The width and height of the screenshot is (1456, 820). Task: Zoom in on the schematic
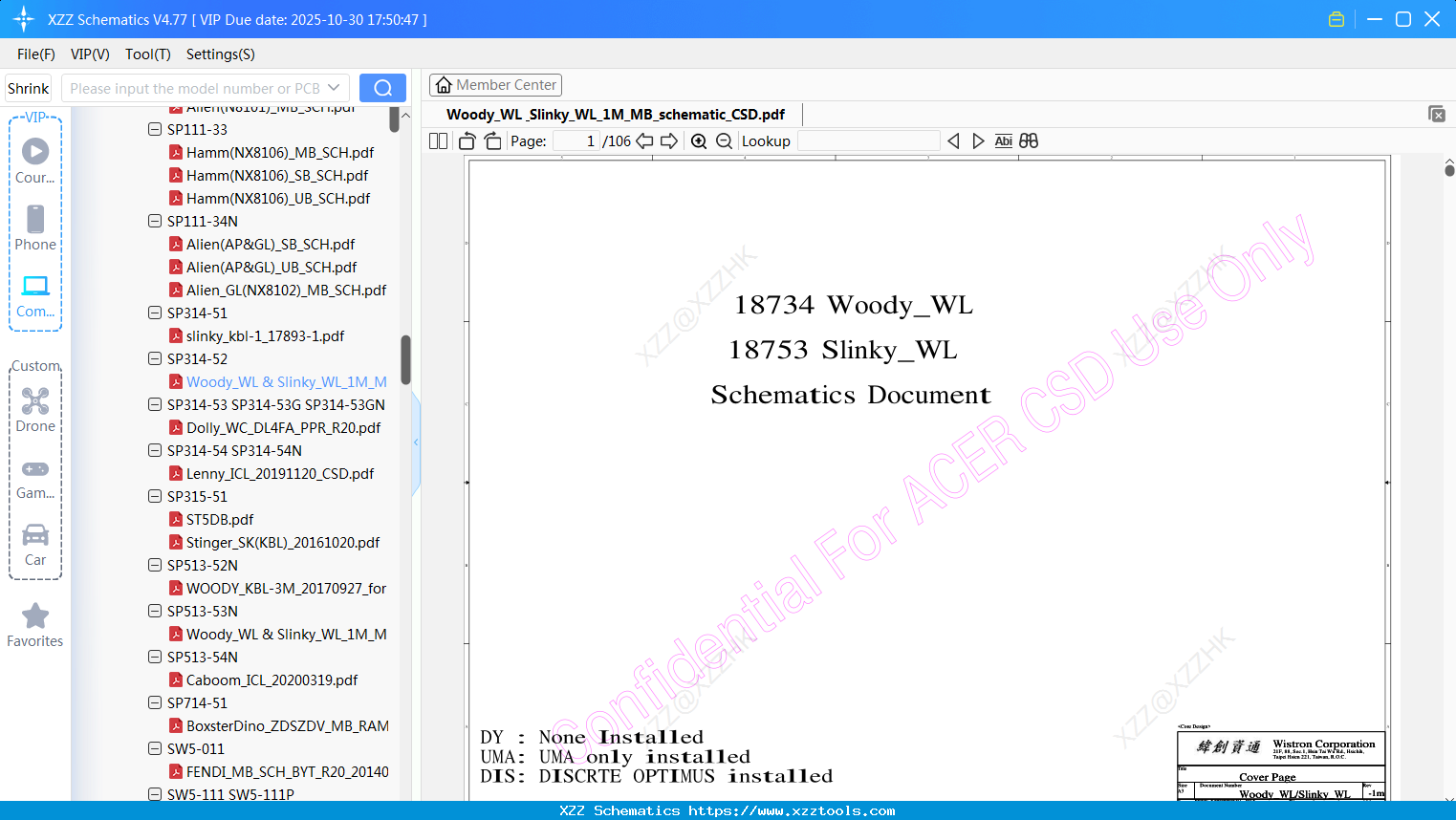(699, 140)
